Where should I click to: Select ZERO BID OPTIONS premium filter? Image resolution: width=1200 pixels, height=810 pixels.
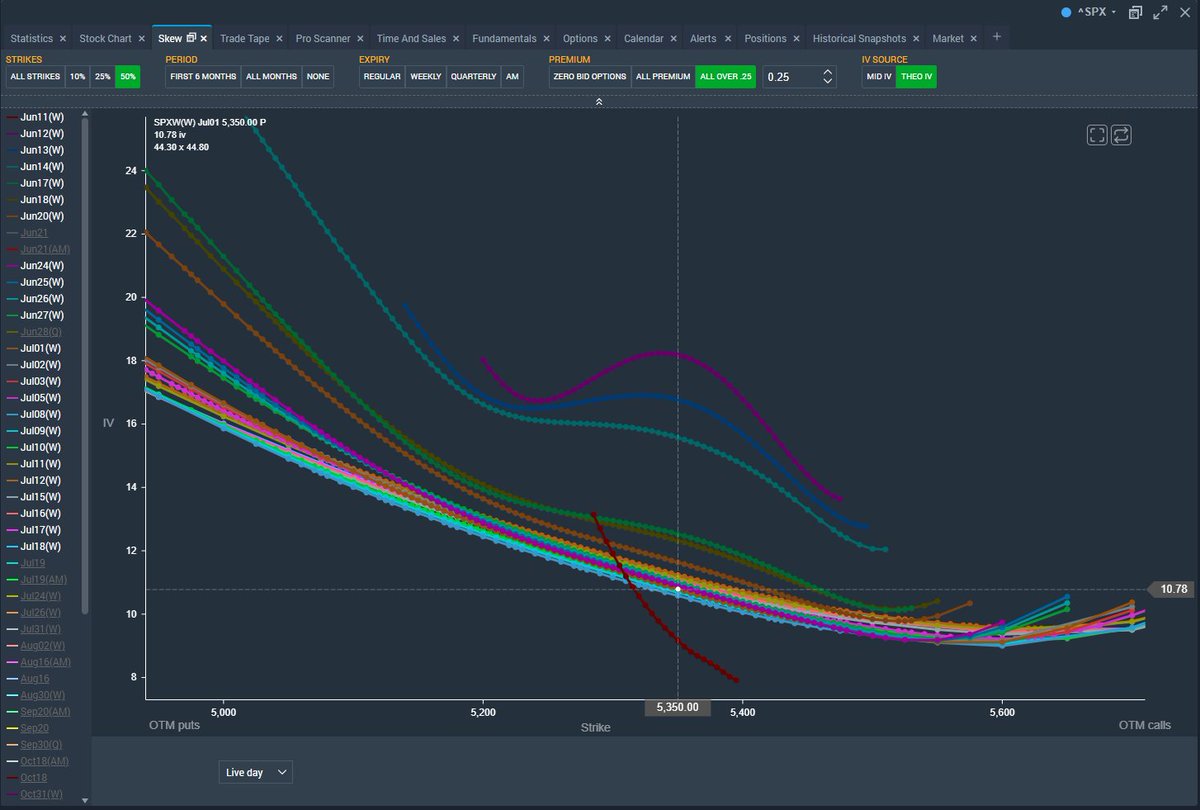pos(590,77)
